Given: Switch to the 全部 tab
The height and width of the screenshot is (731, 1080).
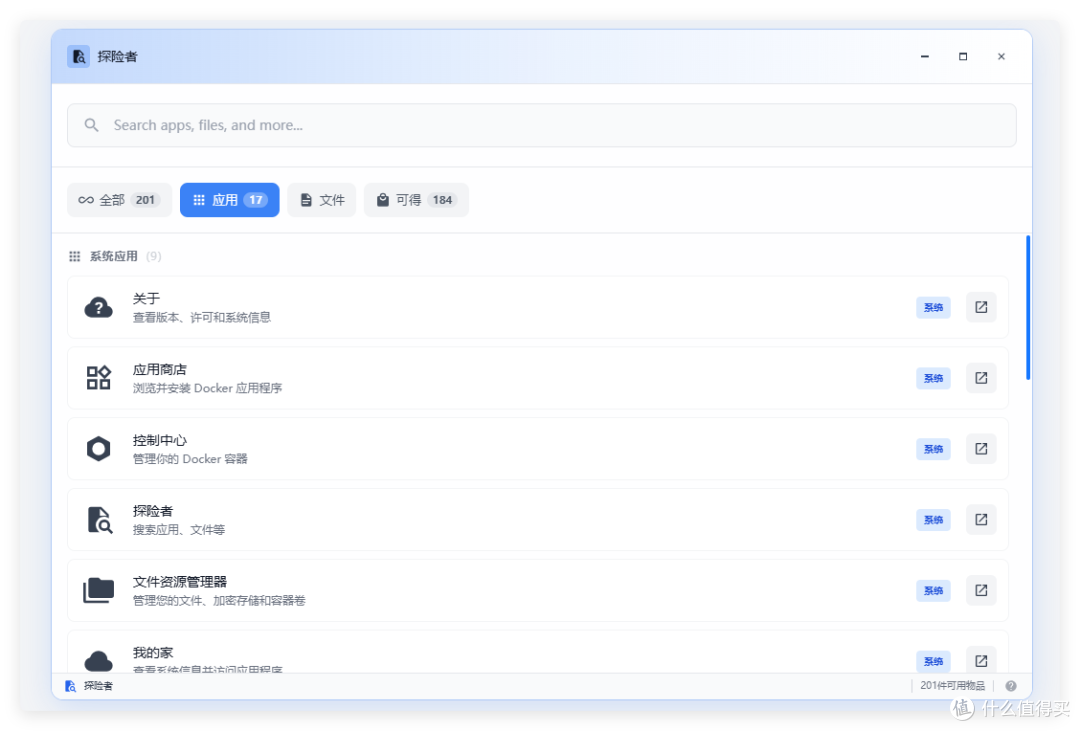Looking at the screenshot, I should pos(119,200).
